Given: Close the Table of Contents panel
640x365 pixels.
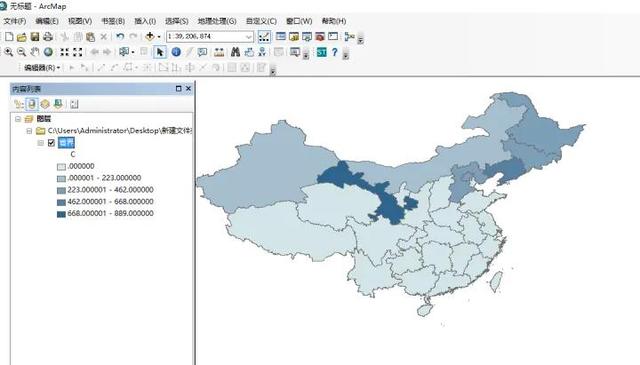Looking at the screenshot, I should point(188,88).
